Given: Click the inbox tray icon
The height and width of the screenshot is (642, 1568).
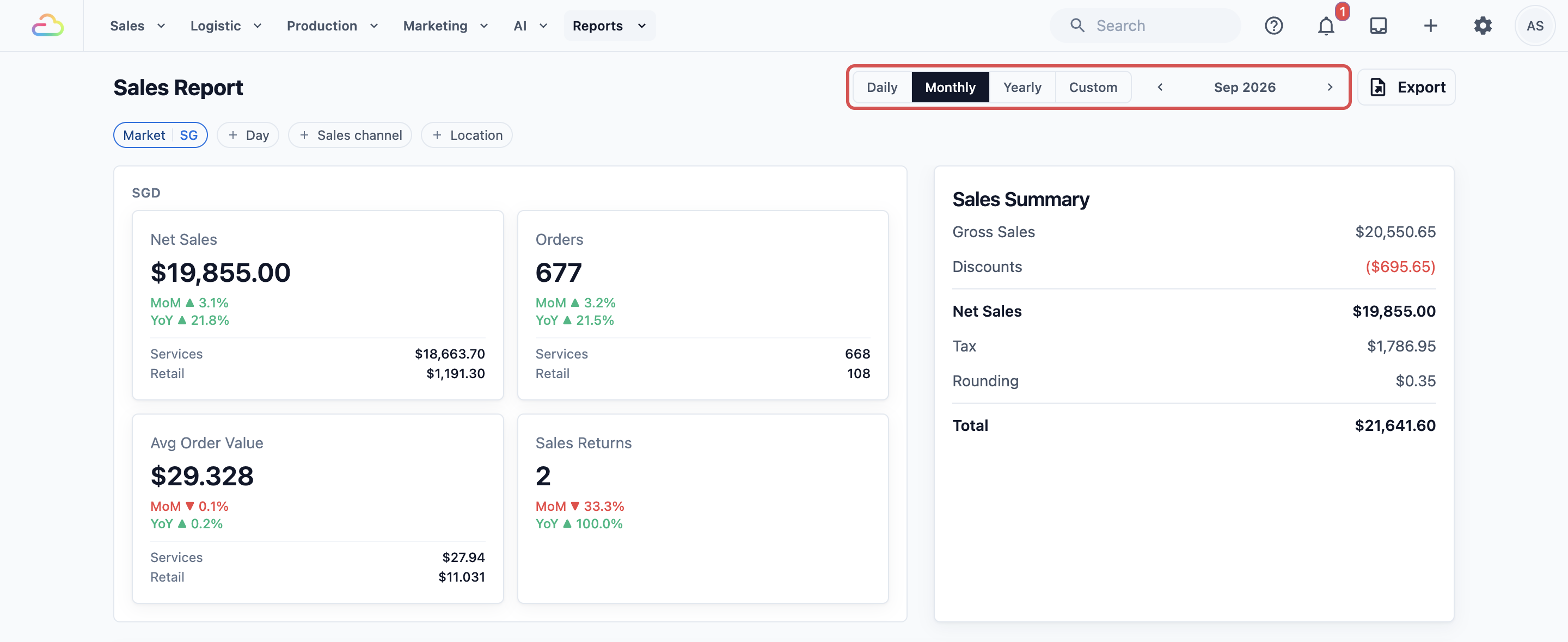Looking at the screenshot, I should coord(1378,26).
